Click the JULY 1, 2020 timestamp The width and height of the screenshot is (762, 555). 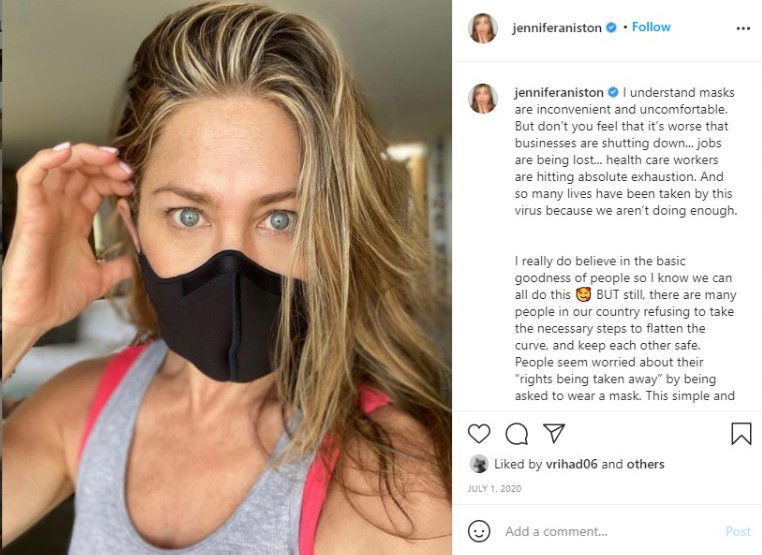click(494, 488)
